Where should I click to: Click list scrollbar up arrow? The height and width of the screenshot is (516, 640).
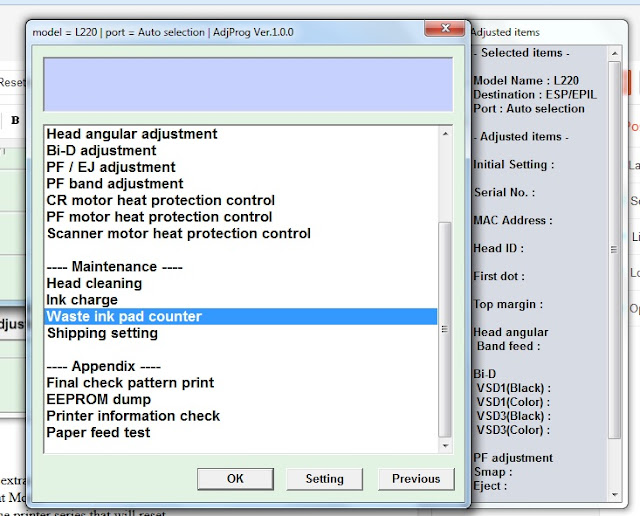point(445,133)
